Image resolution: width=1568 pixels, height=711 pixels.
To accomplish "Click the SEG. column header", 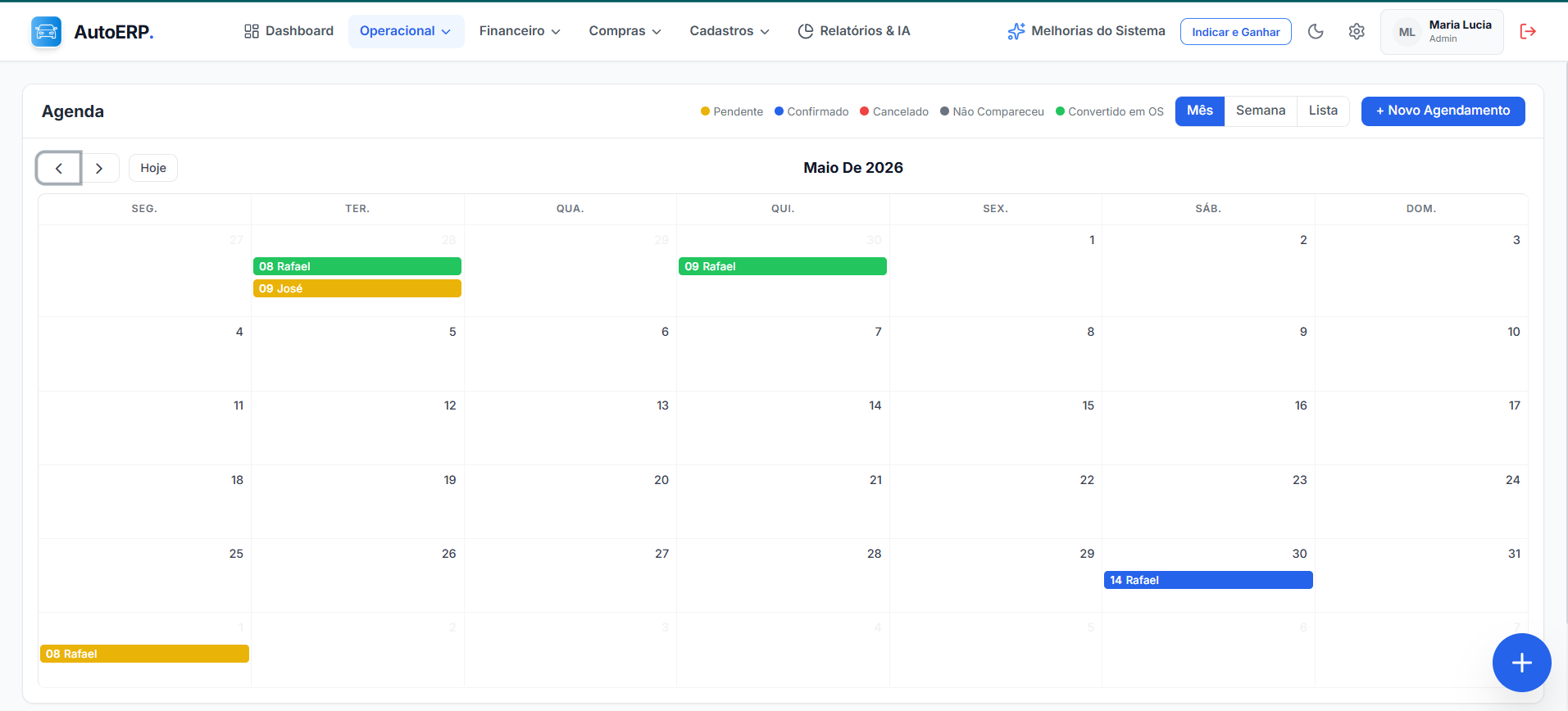I will click(x=144, y=209).
